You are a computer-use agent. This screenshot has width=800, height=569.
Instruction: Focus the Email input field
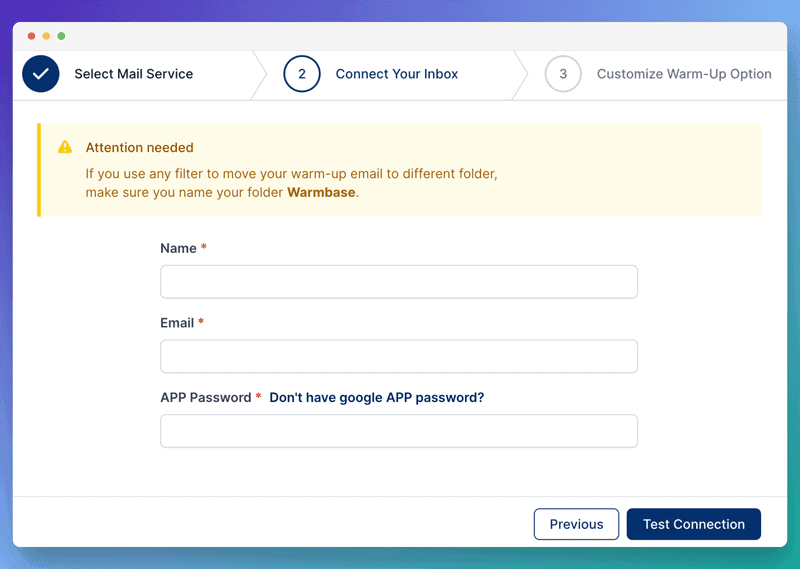399,356
